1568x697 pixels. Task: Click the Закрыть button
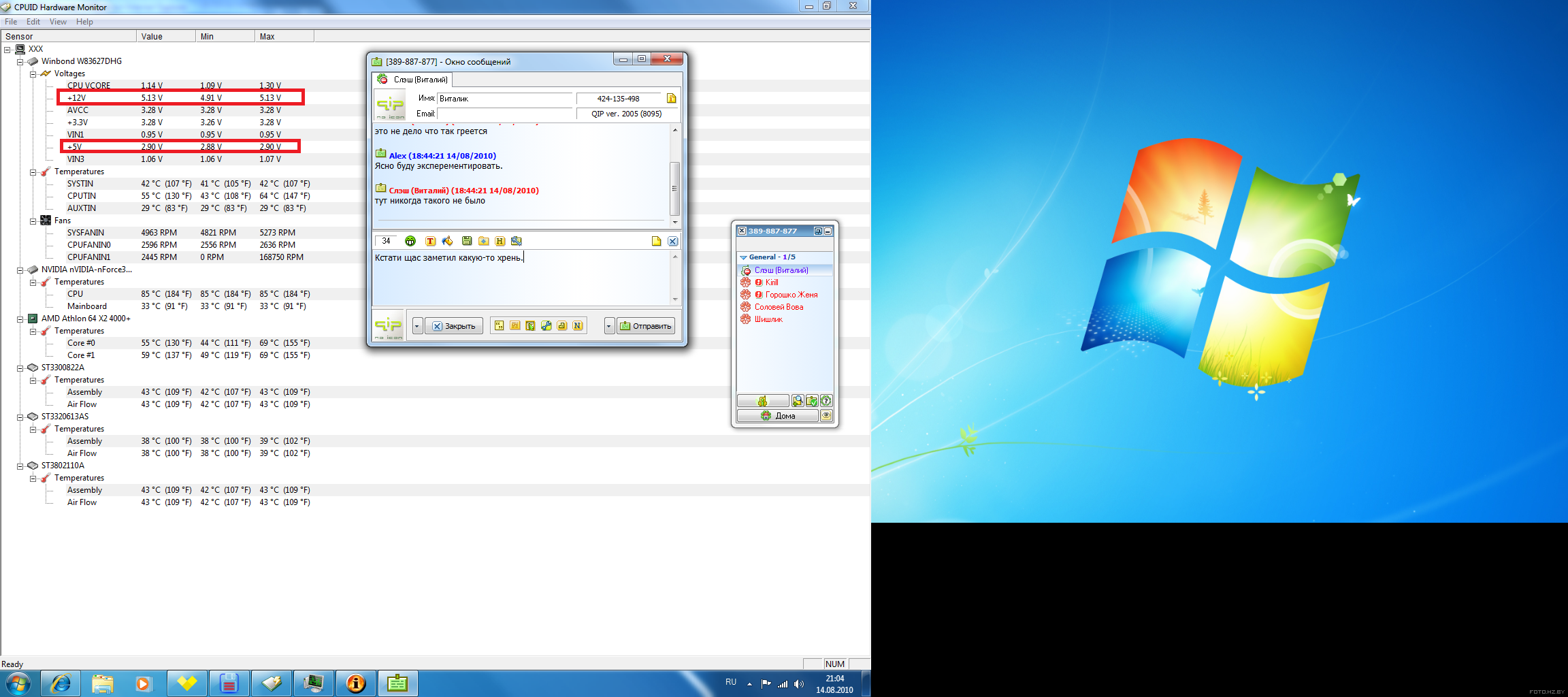[454, 326]
